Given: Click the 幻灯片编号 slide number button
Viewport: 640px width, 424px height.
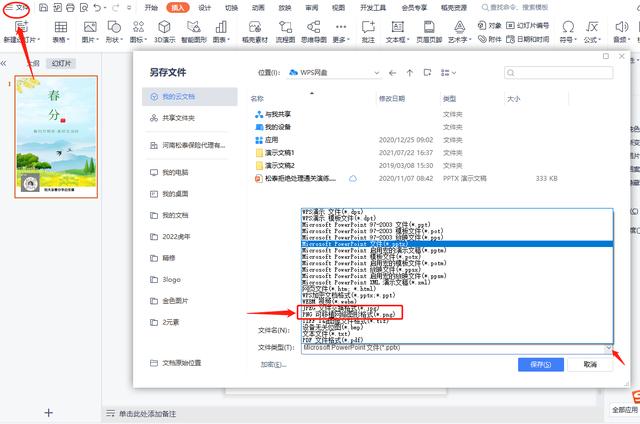Looking at the screenshot, I should (527, 25).
